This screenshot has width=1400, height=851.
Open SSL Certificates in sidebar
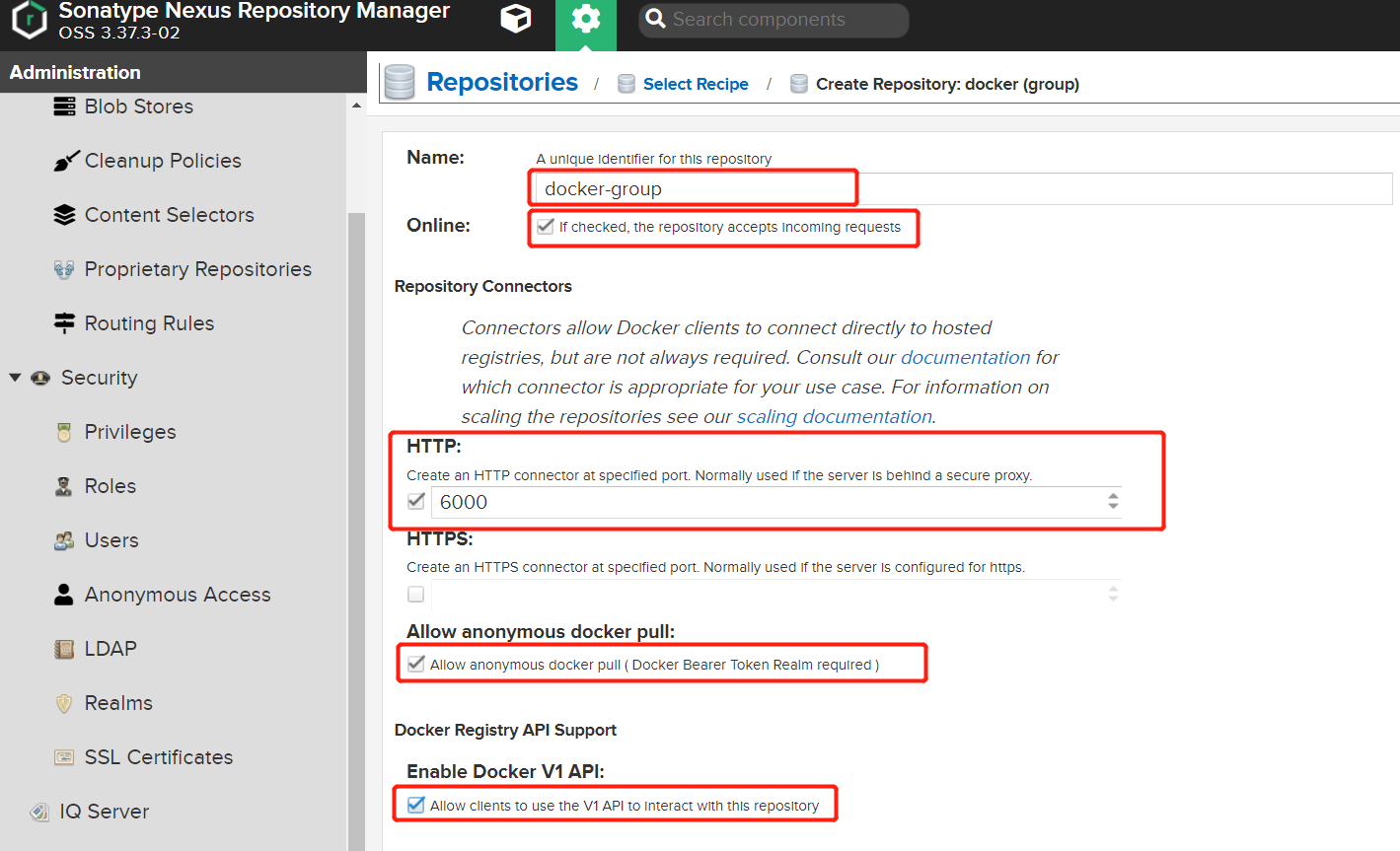[159, 757]
